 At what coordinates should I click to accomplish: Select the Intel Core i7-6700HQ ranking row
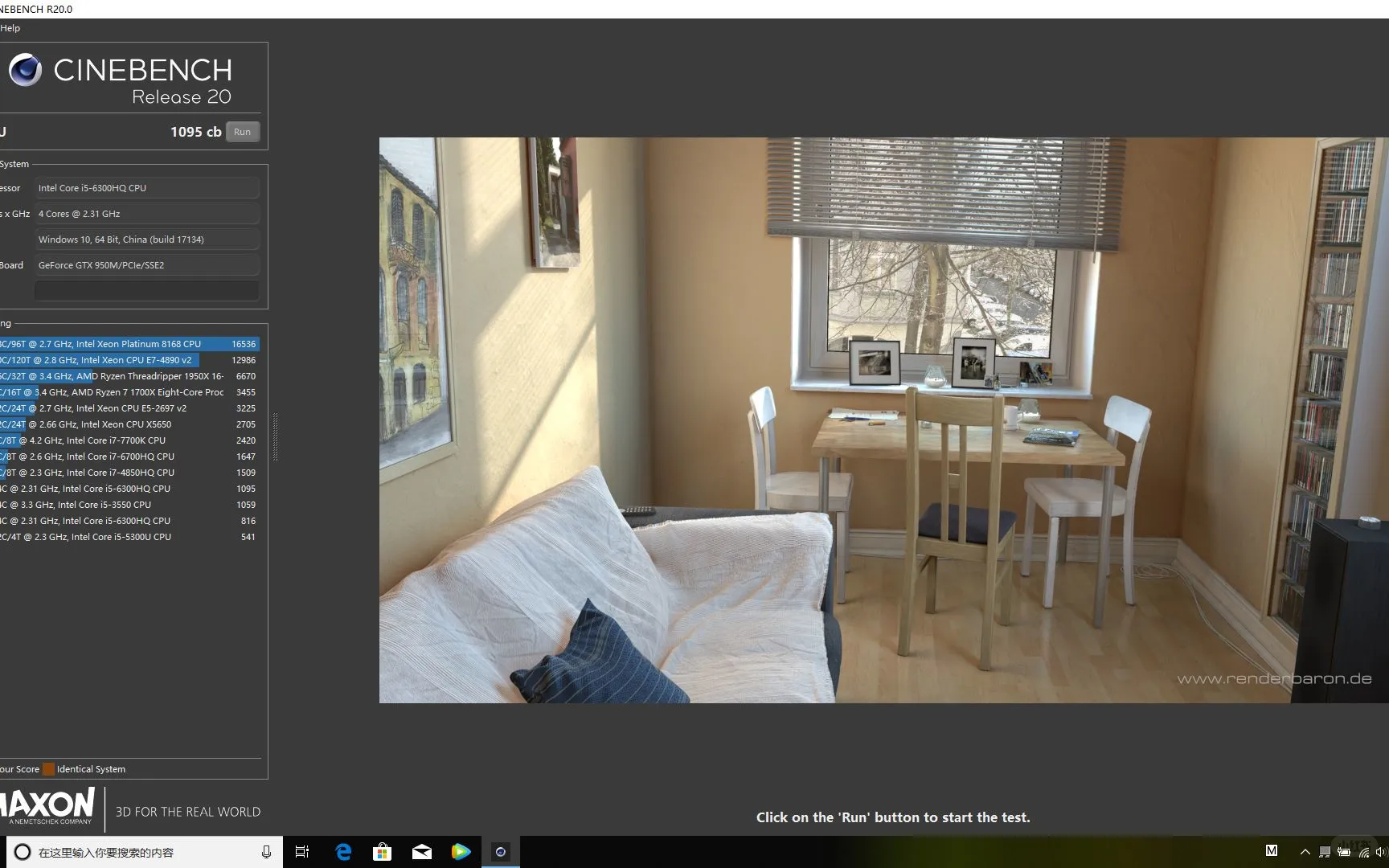point(129,457)
